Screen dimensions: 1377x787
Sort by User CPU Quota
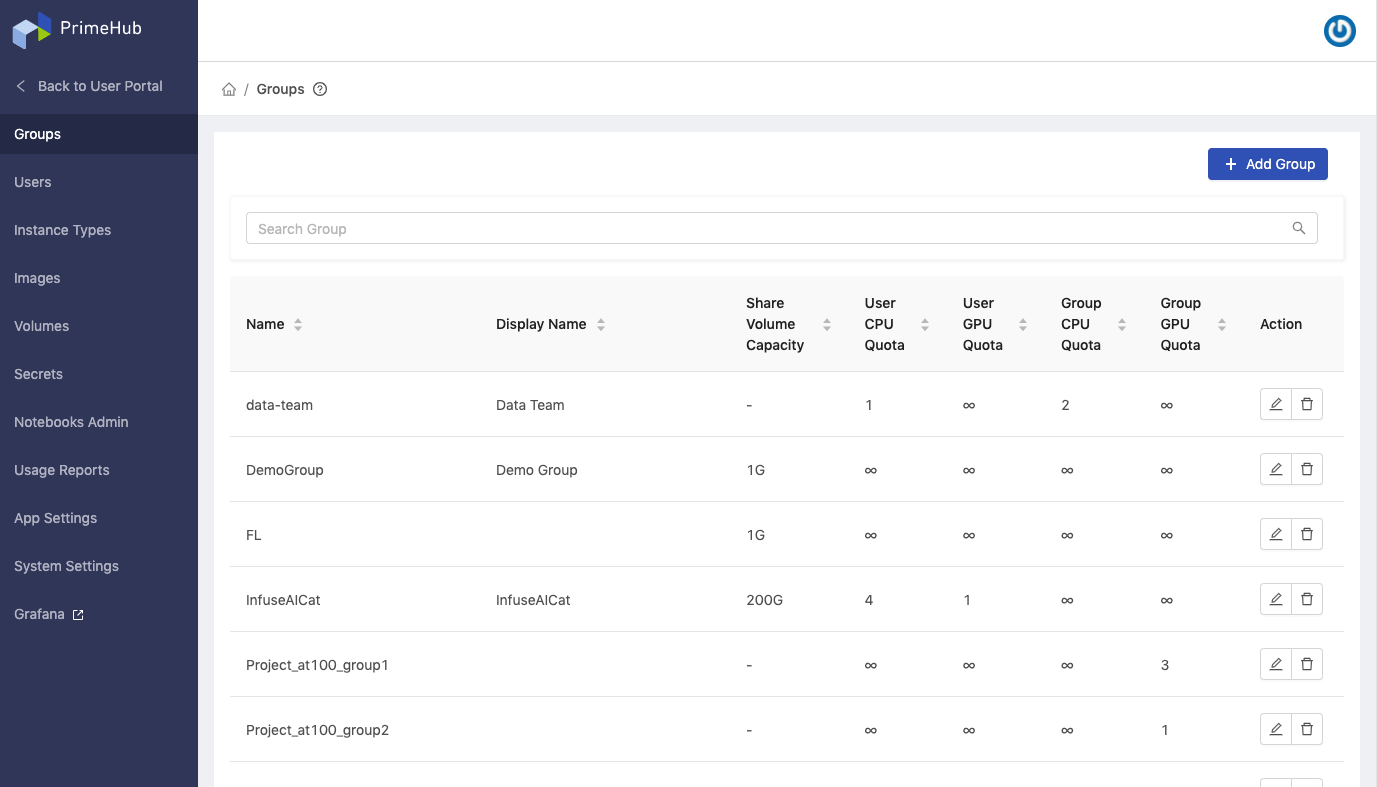coord(925,324)
